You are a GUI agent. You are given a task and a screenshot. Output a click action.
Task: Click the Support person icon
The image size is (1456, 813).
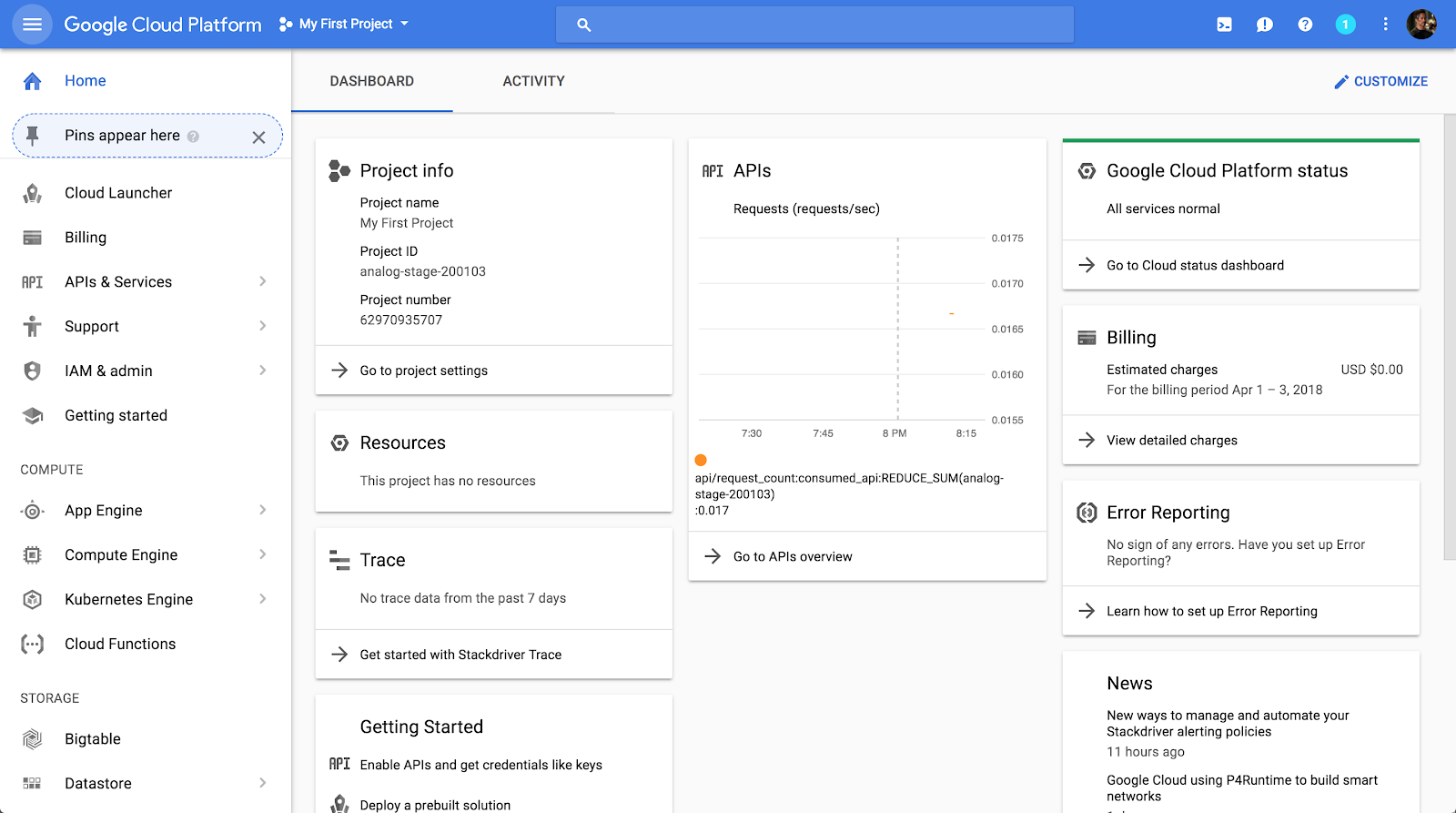pos(32,326)
